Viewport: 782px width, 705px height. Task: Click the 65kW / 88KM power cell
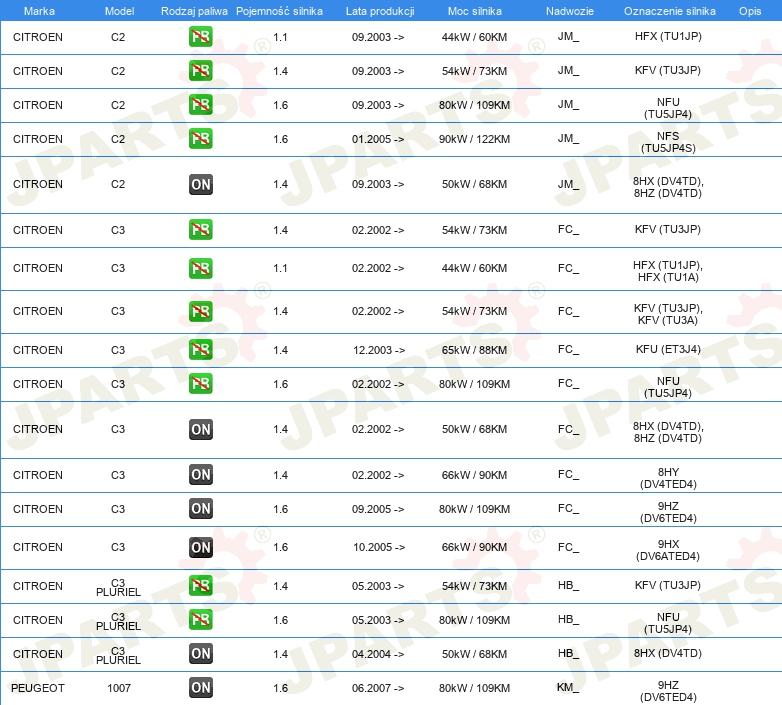tap(474, 350)
